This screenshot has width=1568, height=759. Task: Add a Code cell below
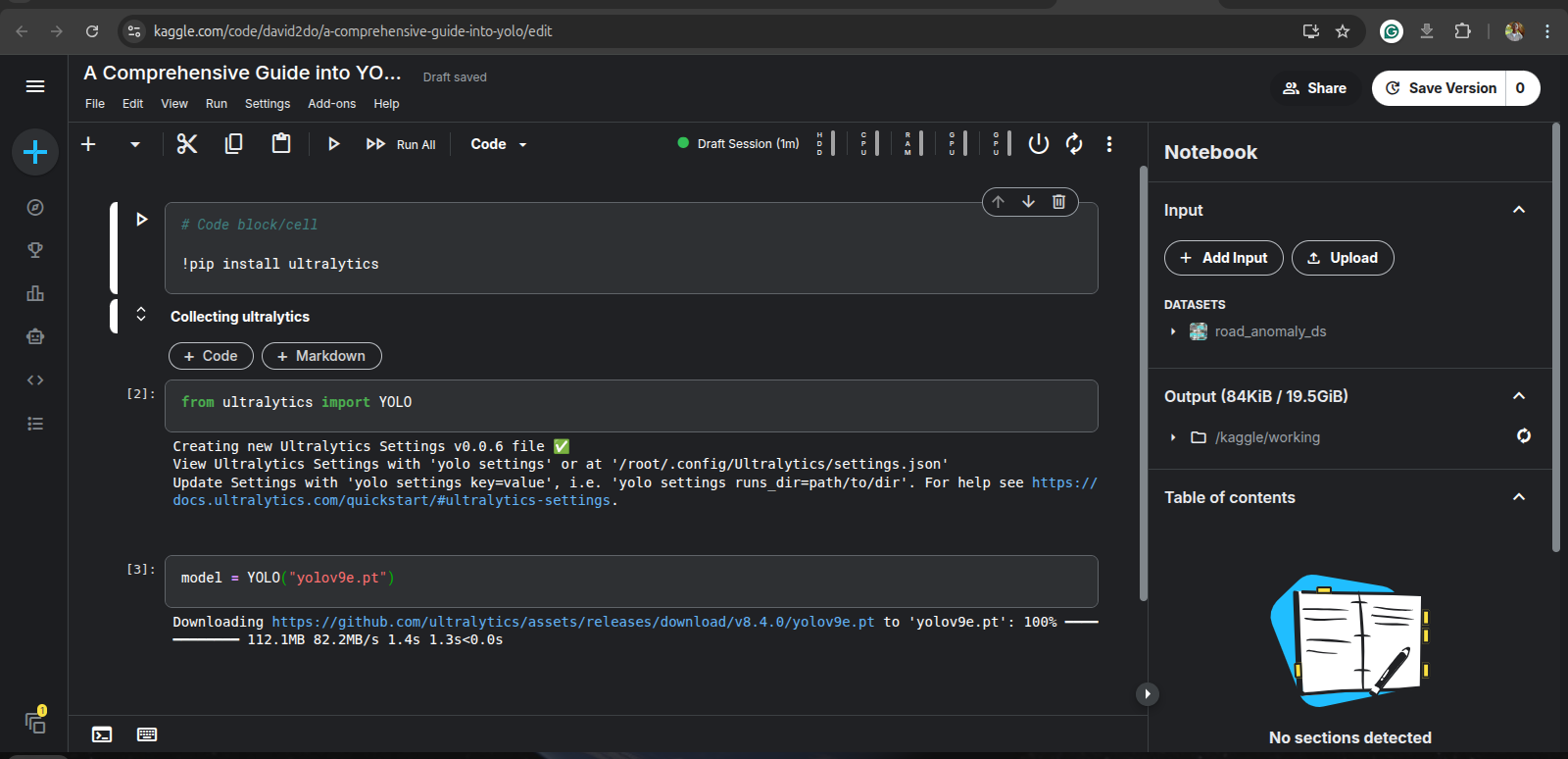coord(211,356)
